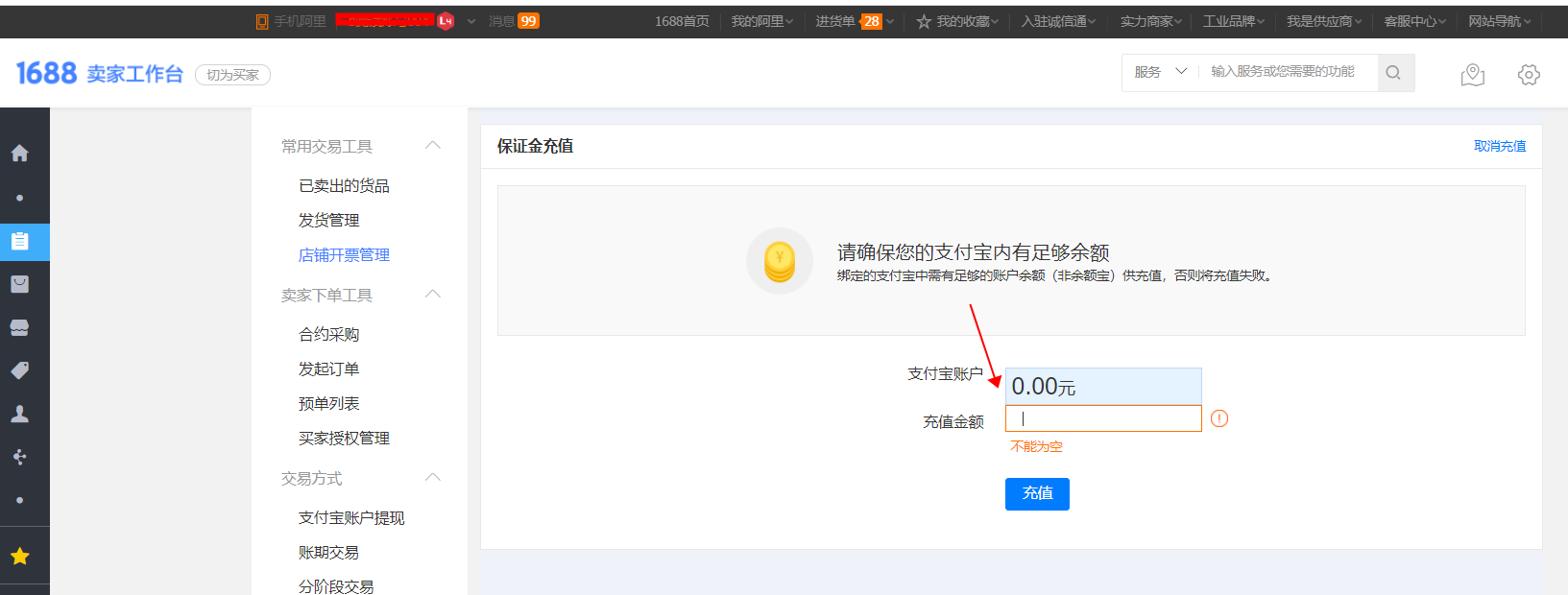Click the mobile phone icon 手机阿里
The height and width of the screenshot is (595, 1568).
click(262, 21)
